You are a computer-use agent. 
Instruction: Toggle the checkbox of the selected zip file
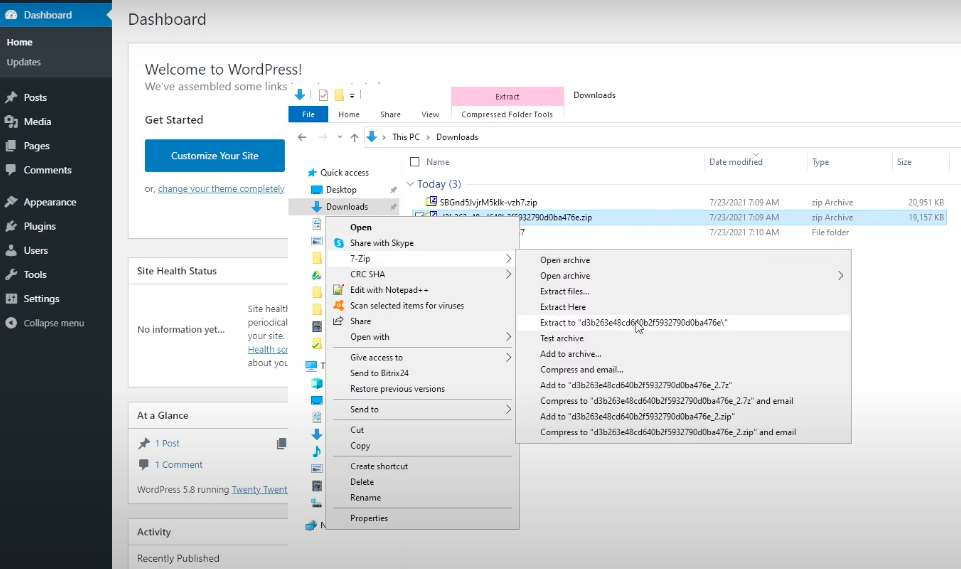coord(419,217)
